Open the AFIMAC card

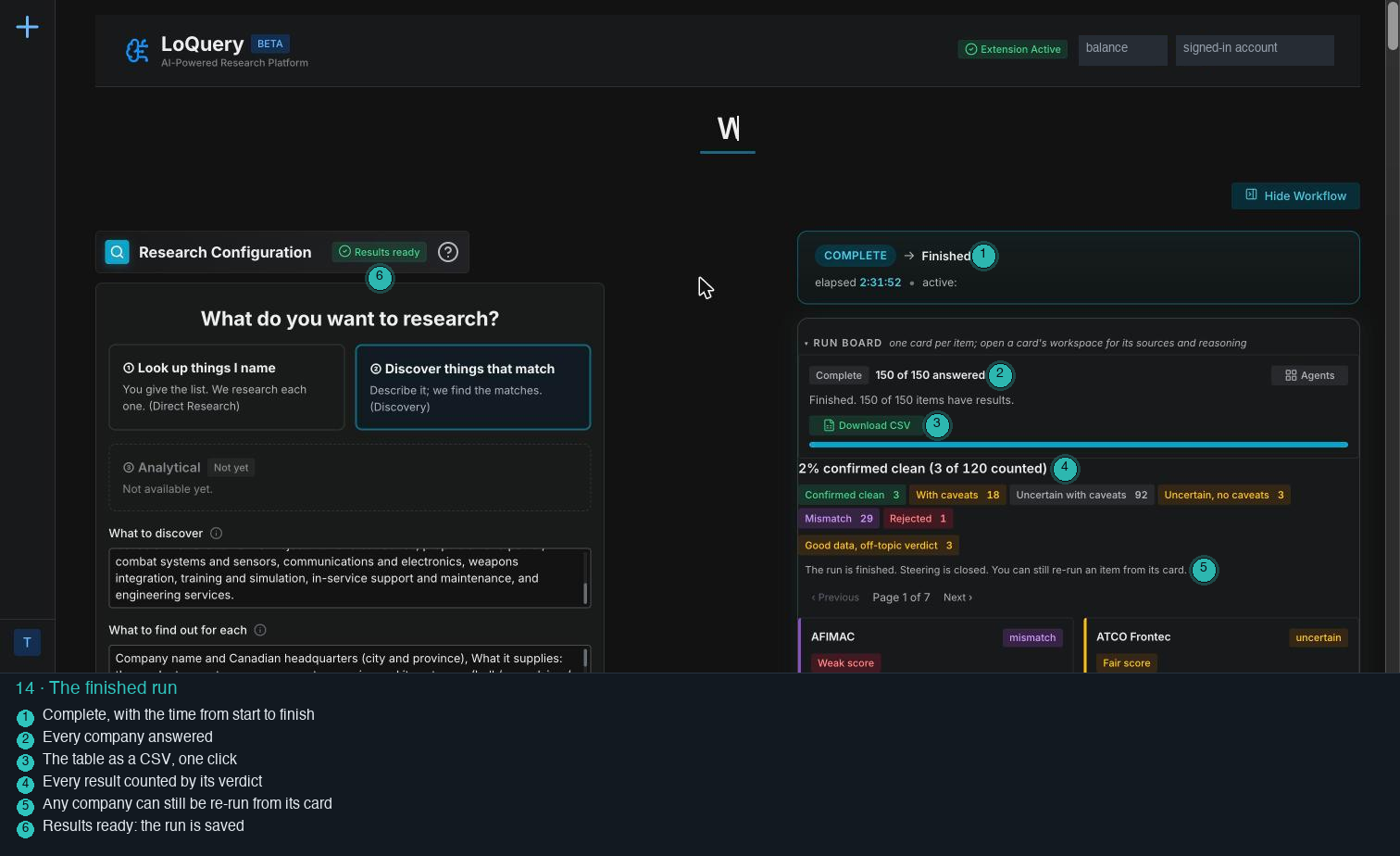click(x=936, y=646)
